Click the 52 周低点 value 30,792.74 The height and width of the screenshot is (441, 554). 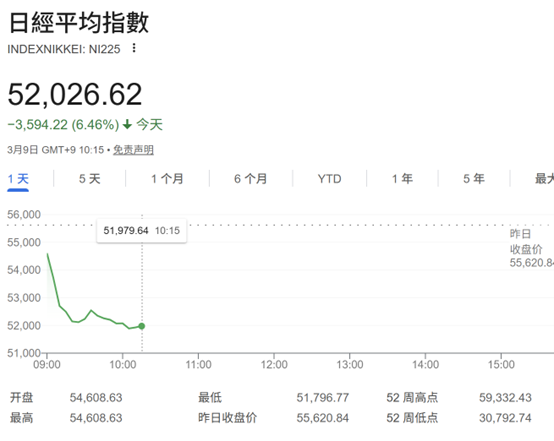(x=505, y=418)
